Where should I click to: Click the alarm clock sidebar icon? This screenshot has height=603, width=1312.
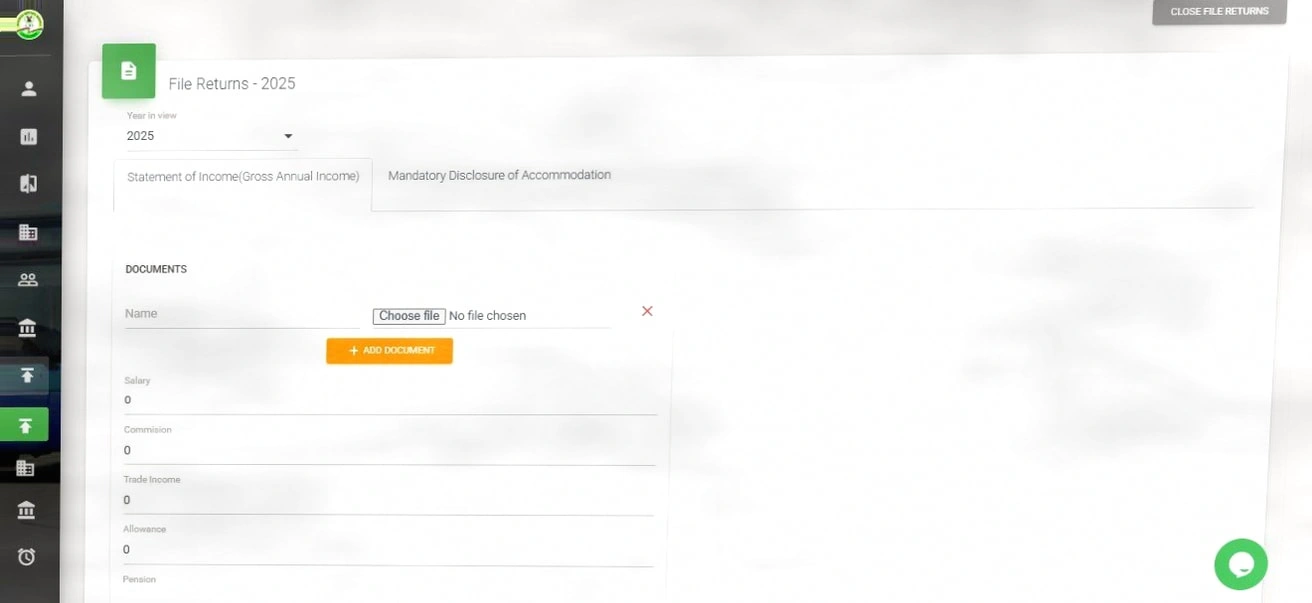coord(27,557)
